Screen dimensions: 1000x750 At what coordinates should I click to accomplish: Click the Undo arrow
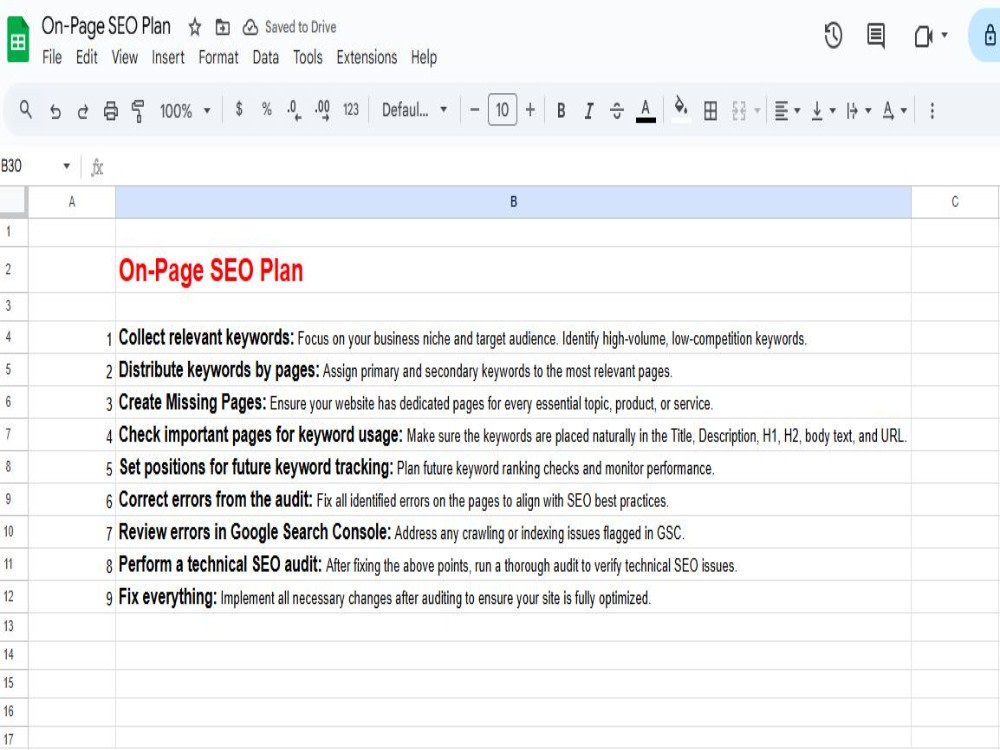(55, 111)
